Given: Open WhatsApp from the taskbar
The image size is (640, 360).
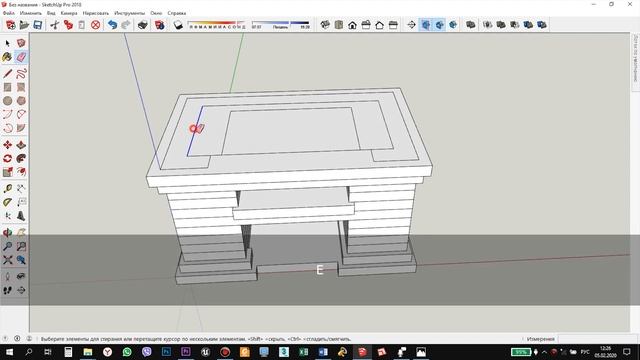Looking at the screenshot, I should (127, 352).
